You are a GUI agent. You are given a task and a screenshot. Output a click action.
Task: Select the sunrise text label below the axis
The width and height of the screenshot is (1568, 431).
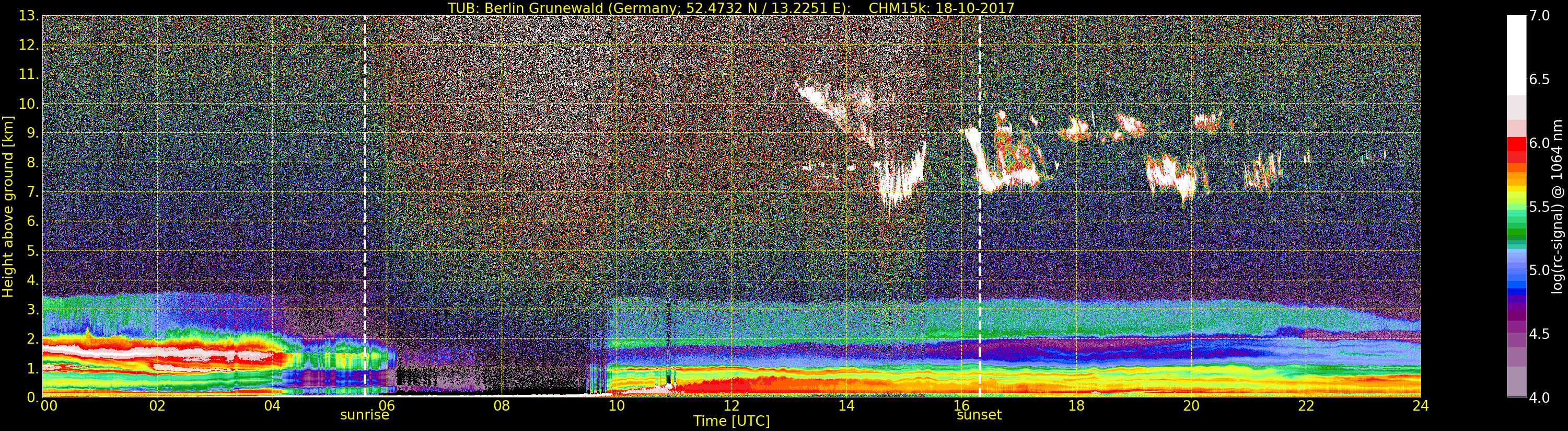point(364,415)
